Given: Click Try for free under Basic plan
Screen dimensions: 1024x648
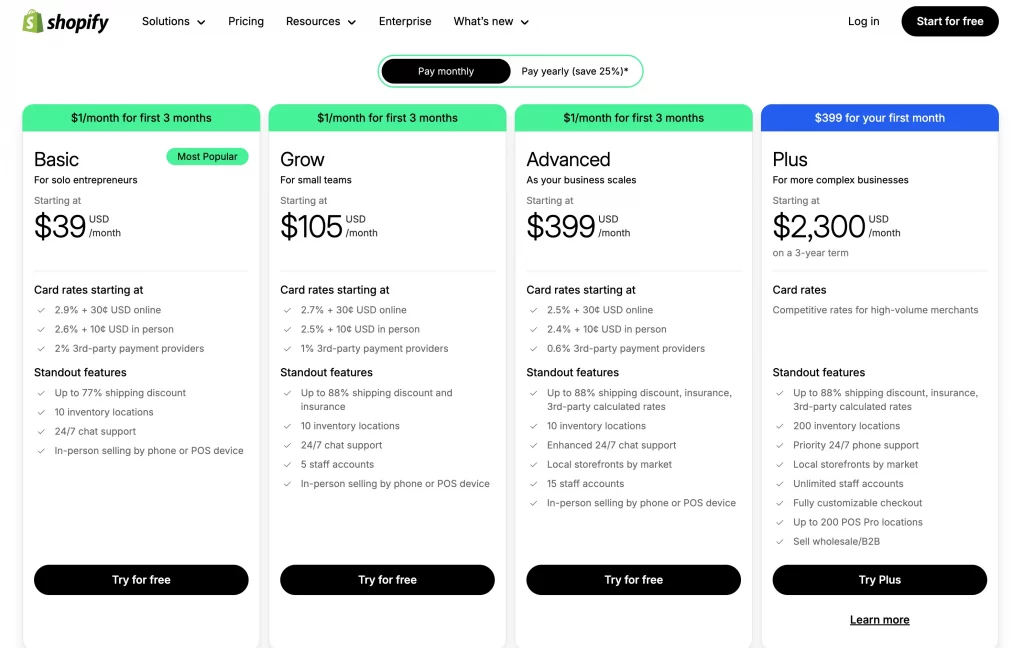Looking at the screenshot, I should 141,580.
